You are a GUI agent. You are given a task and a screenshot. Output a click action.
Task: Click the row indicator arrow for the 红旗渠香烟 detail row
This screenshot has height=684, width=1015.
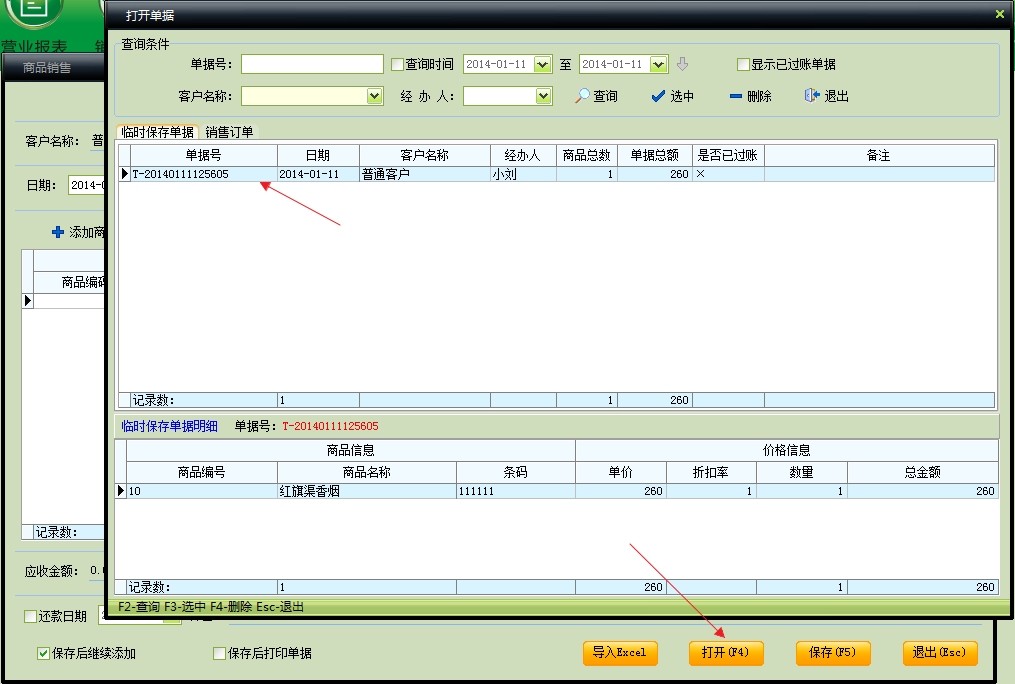click(x=120, y=491)
